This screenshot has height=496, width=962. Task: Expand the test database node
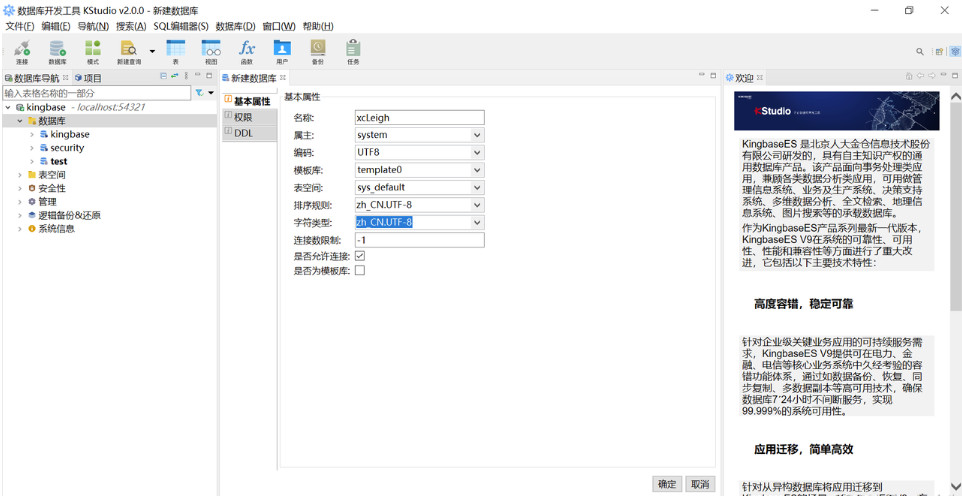(32, 161)
